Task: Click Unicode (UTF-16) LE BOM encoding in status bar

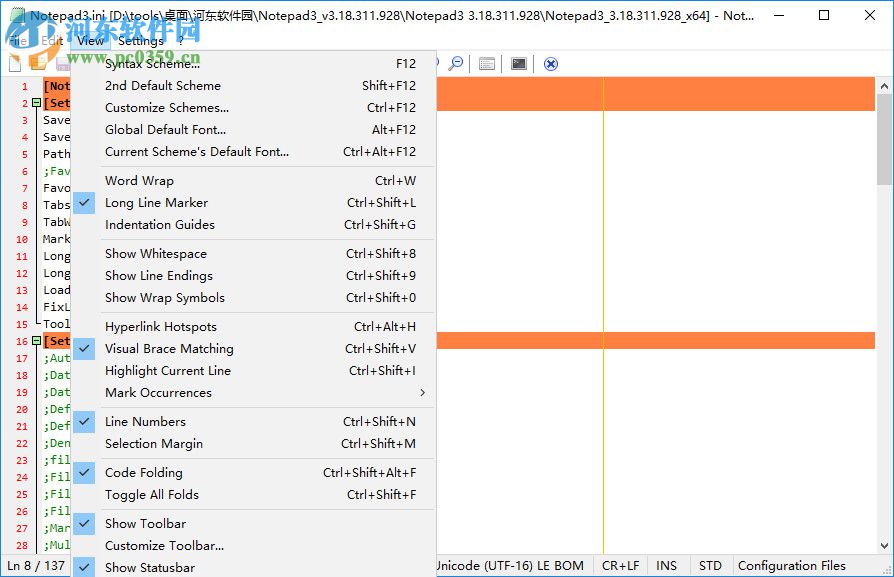Action: click(510, 566)
